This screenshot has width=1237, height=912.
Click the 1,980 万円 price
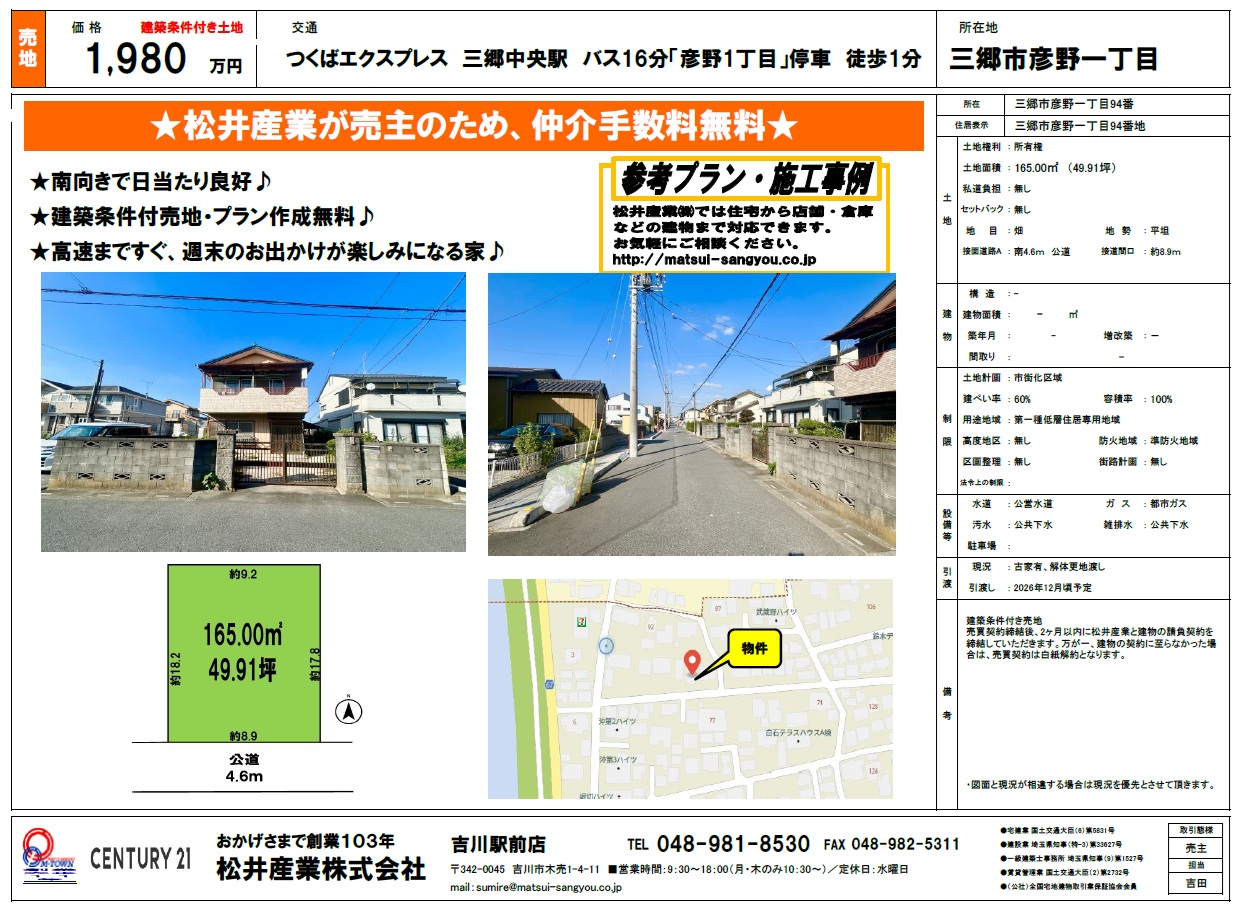(164, 60)
